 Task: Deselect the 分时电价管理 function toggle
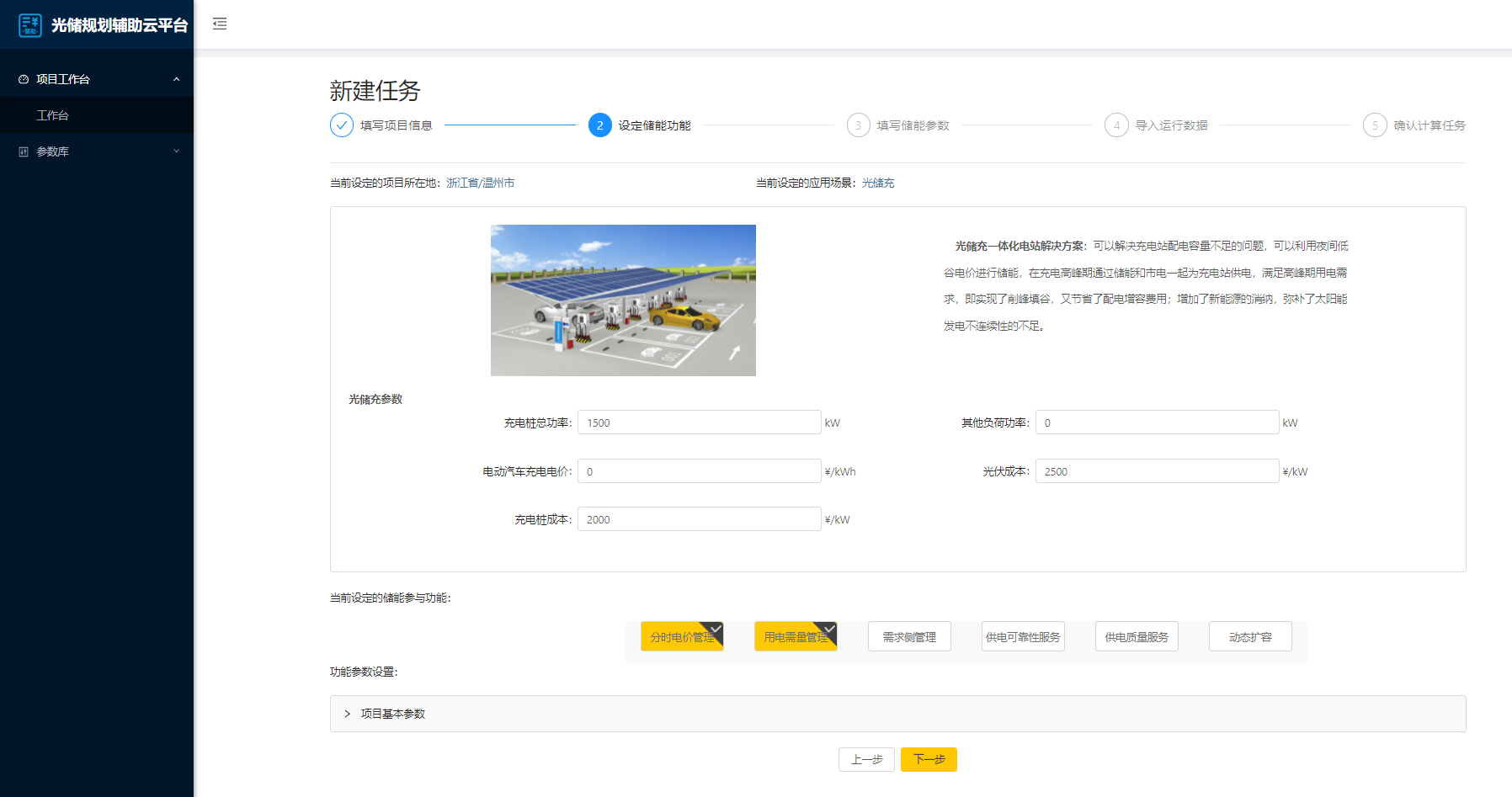tap(682, 636)
